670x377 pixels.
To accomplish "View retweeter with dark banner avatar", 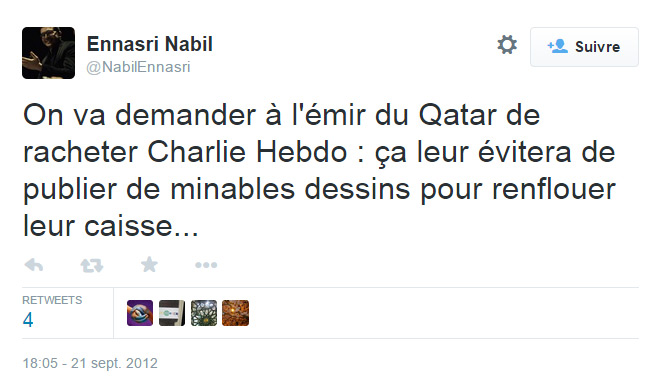I will tap(172, 313).
